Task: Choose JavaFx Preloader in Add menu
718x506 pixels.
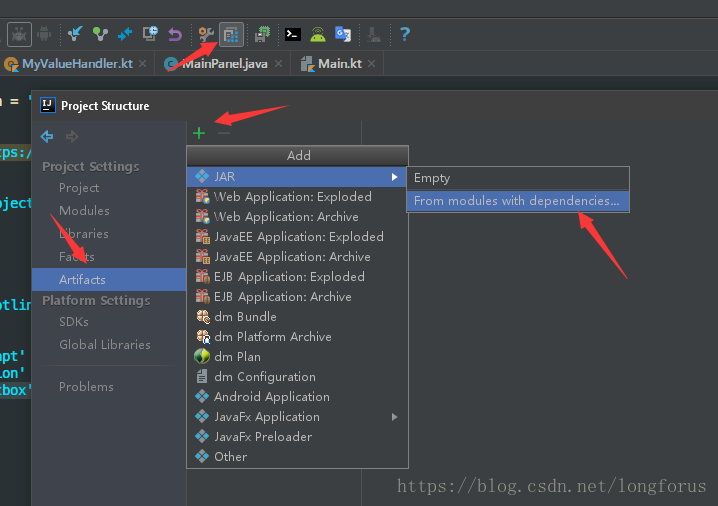Action: click(x=297, y=436)
